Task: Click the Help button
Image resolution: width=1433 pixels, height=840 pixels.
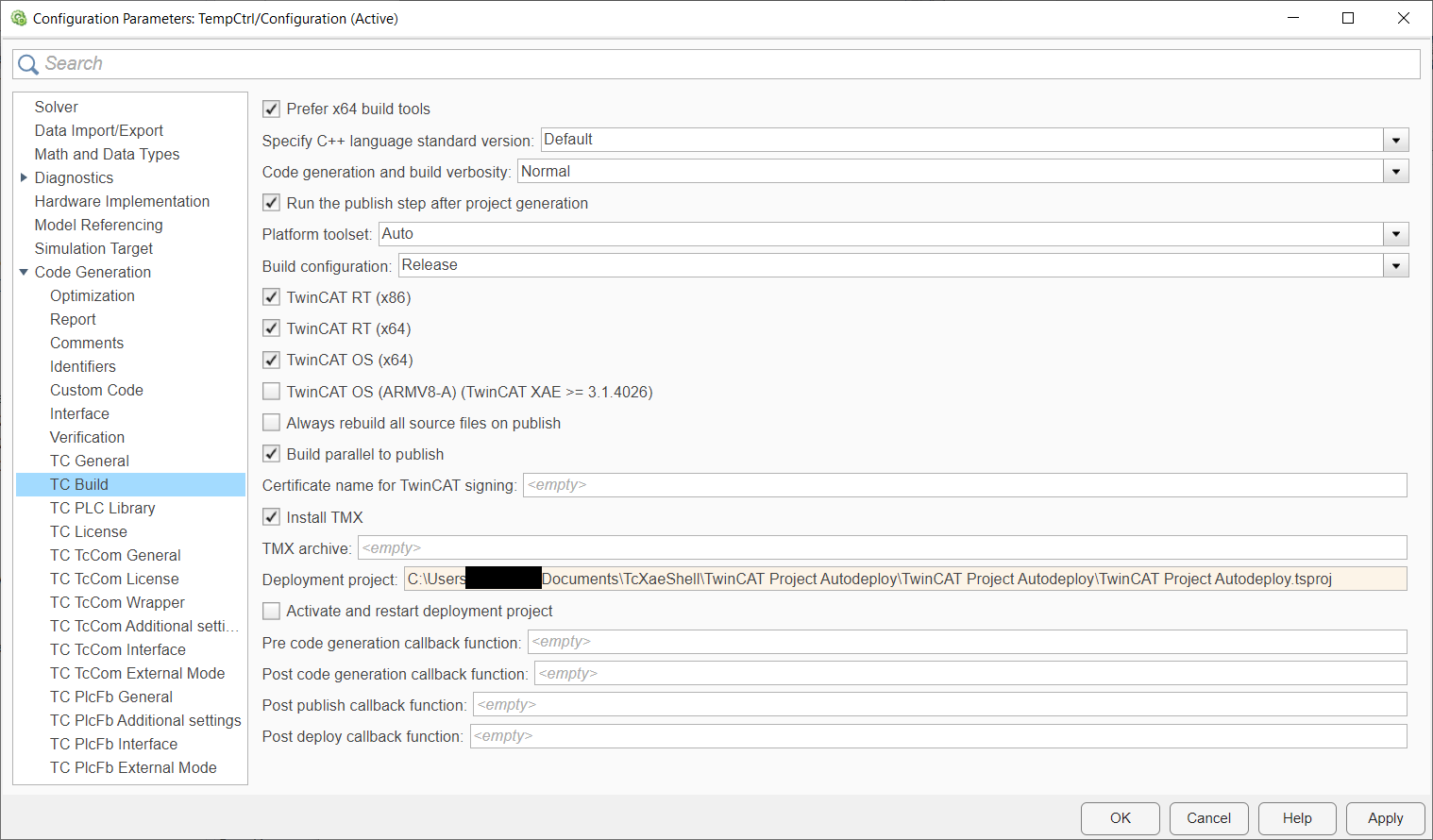Action: (x=1297, y=818)
